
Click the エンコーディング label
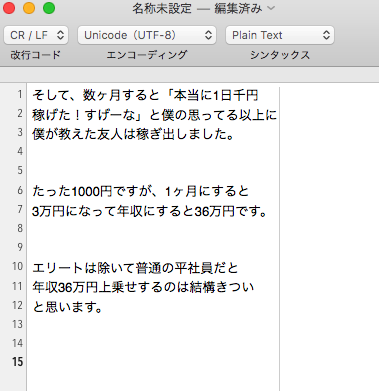click(x=147, y=55)
